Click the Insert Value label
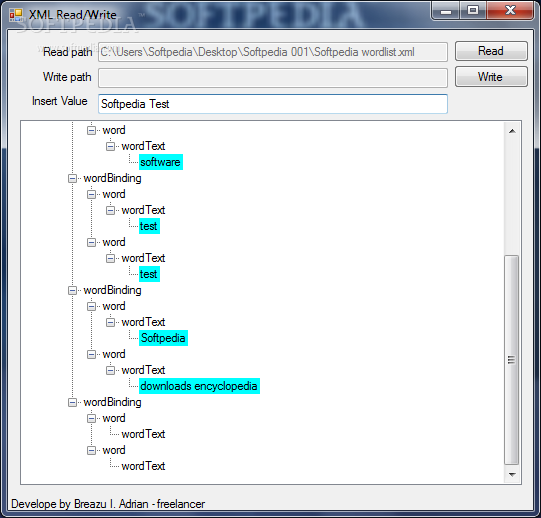The image size is (541, 518). [60, 101]
